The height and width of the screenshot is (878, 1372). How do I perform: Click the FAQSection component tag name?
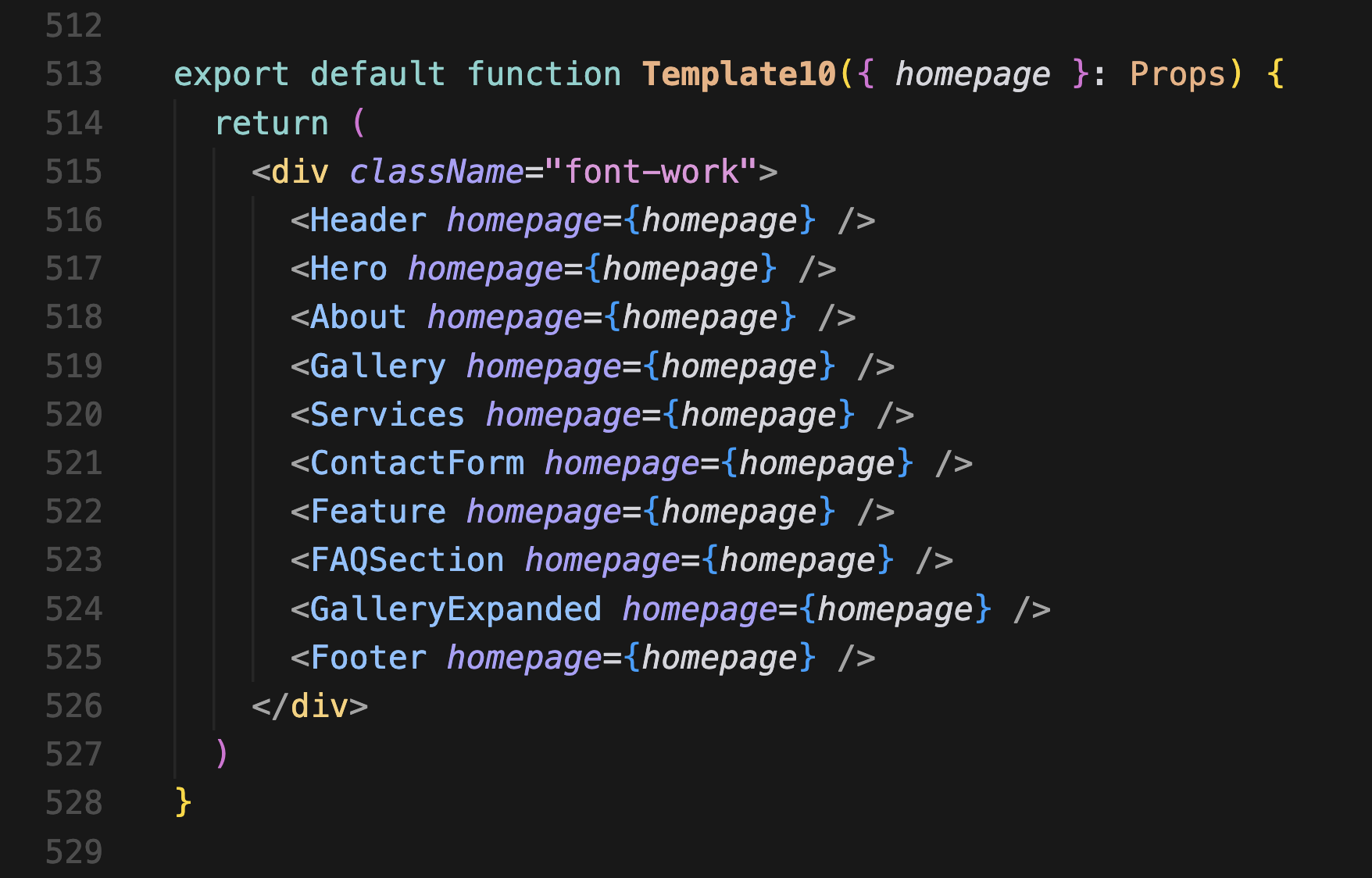point(407,561)
